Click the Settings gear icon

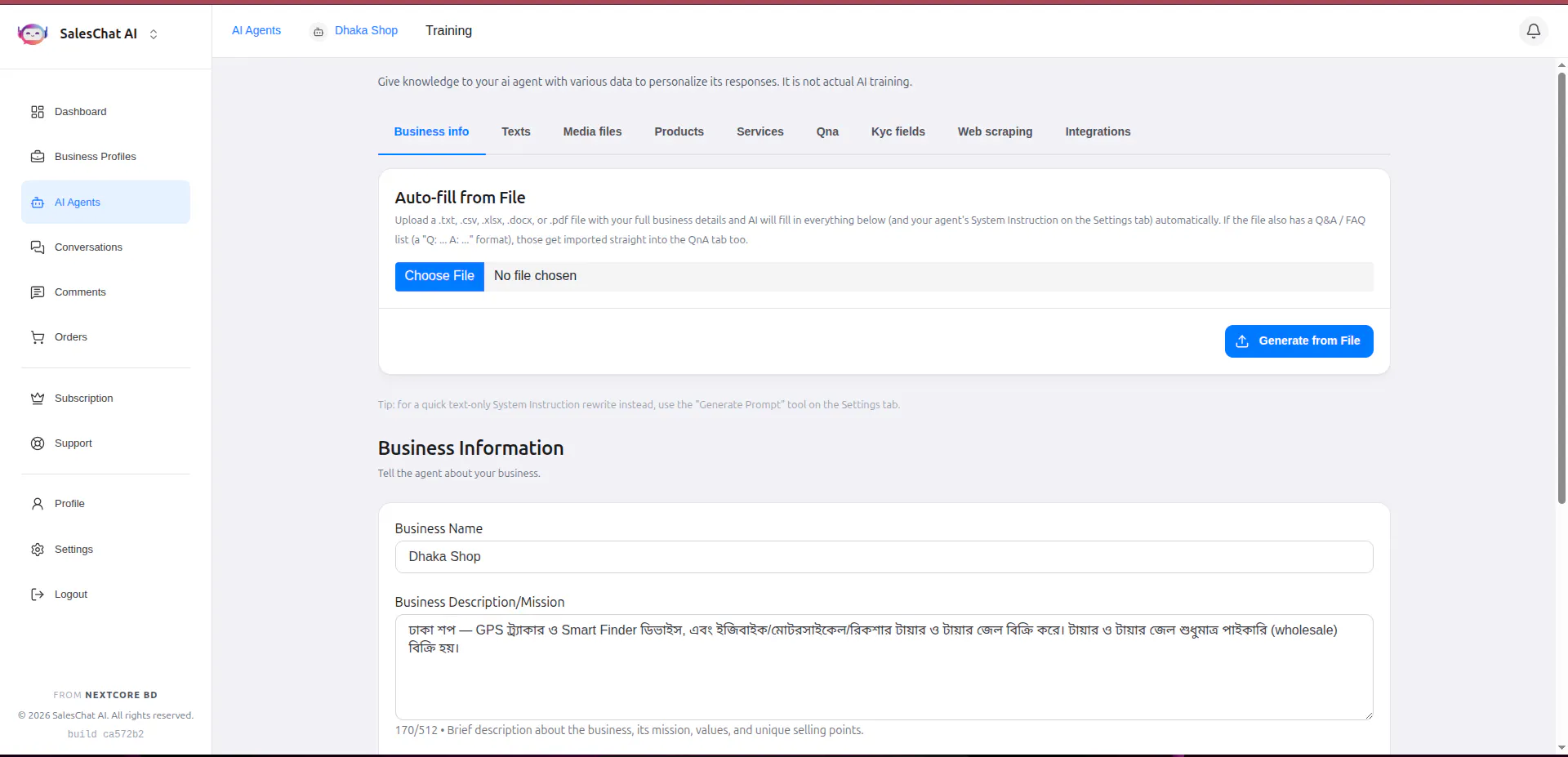tap(38, 550)
